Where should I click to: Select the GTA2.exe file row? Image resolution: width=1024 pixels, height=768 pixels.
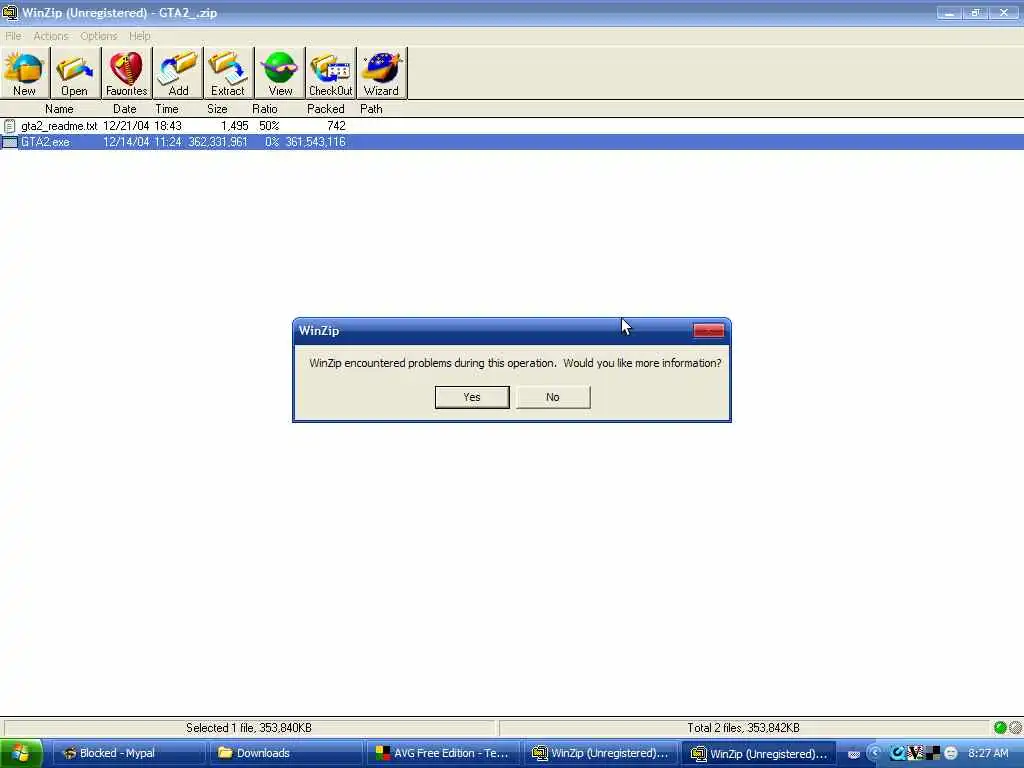(x=512, y=142)
